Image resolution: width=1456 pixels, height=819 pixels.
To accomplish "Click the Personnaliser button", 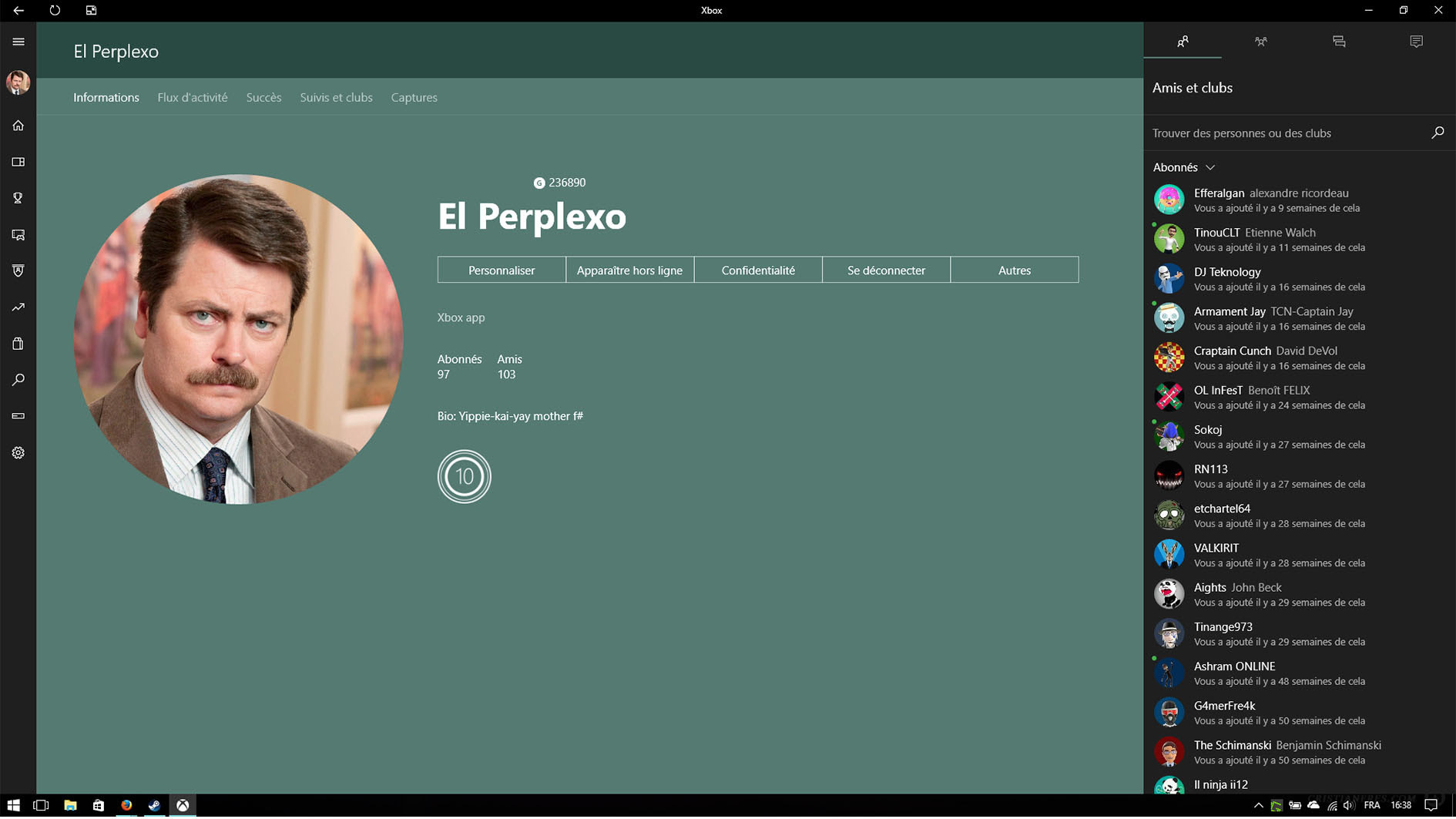I will tap(502, 270).
